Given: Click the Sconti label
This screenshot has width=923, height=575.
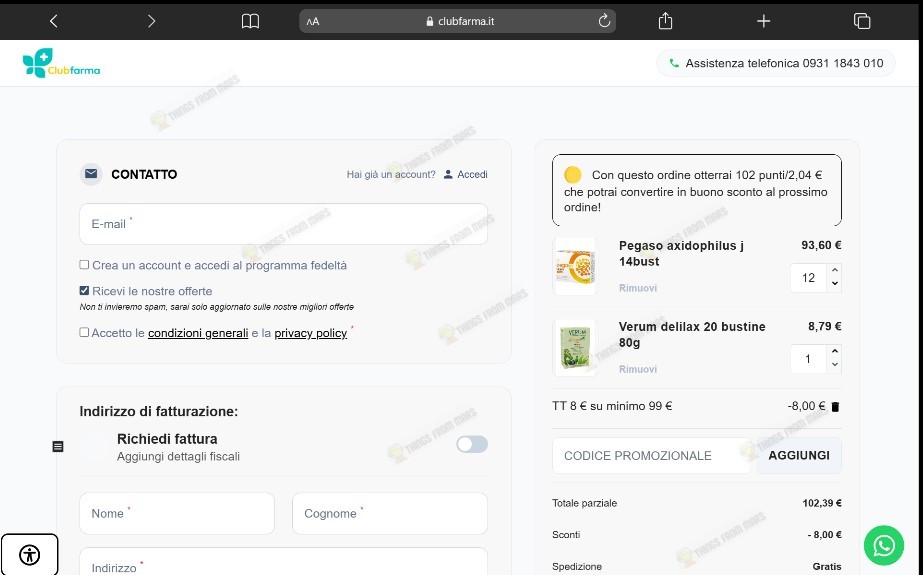Looking at the screenshot, I should coord(566,535).
